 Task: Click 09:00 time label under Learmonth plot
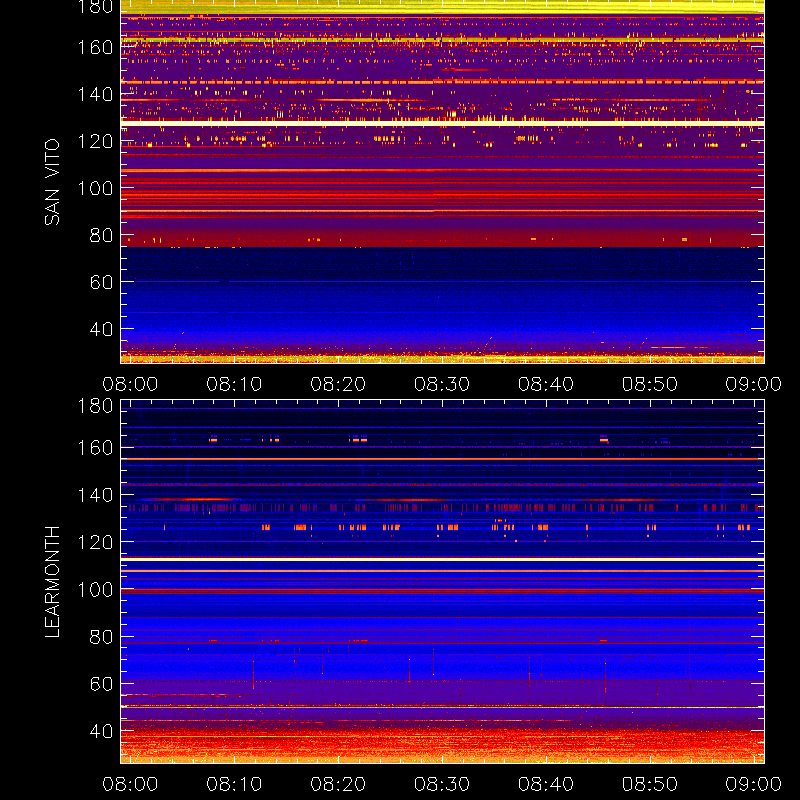coord(754,784)
